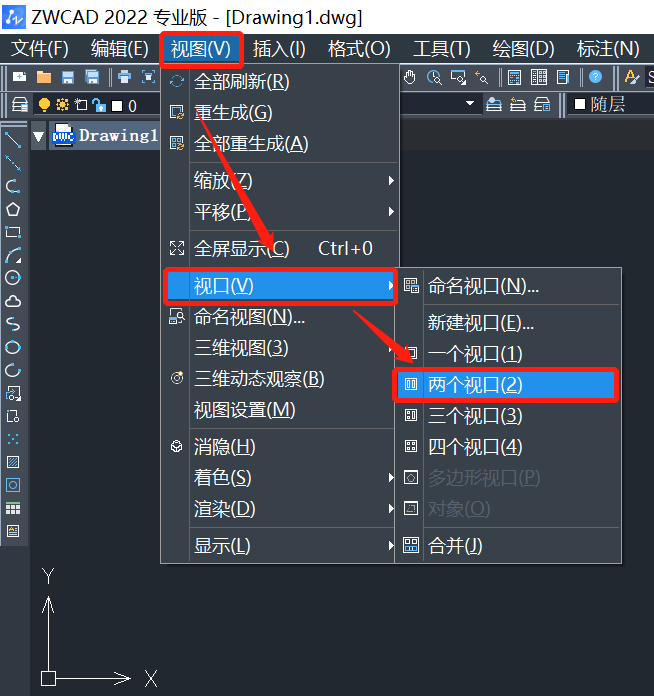Image resolution: width=654 pixels, height=696 pixels.
Task: Click the New drawing icon
Action: (19, 77)
